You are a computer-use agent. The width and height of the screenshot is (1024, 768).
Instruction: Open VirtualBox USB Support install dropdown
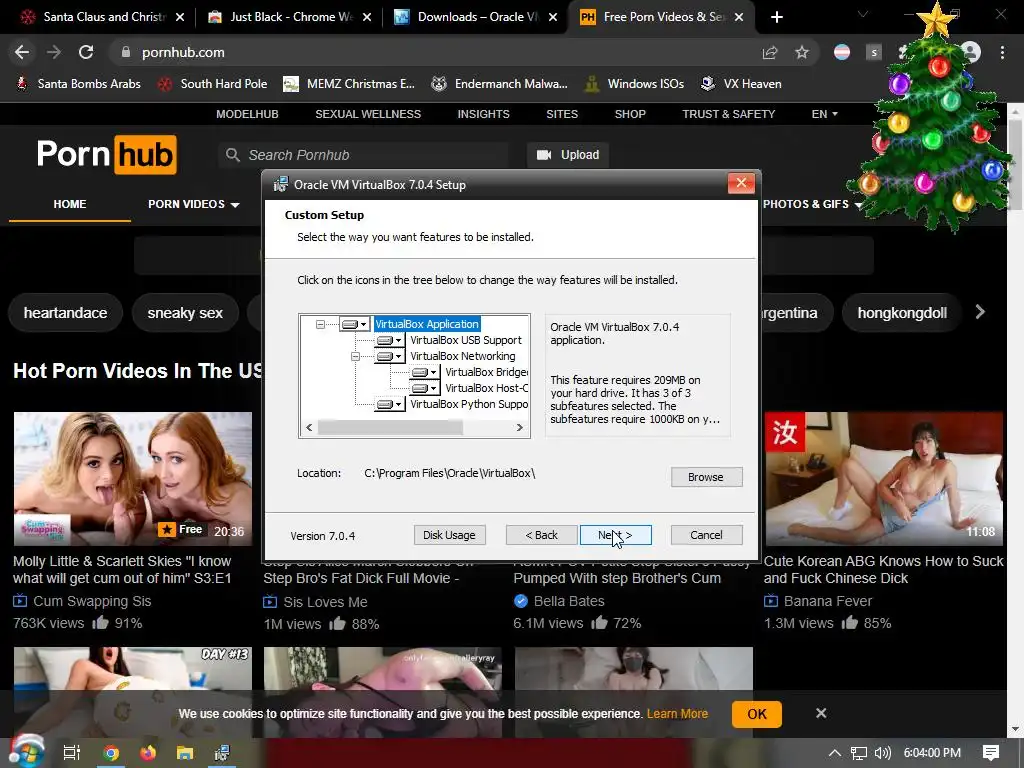pos(389,340)
